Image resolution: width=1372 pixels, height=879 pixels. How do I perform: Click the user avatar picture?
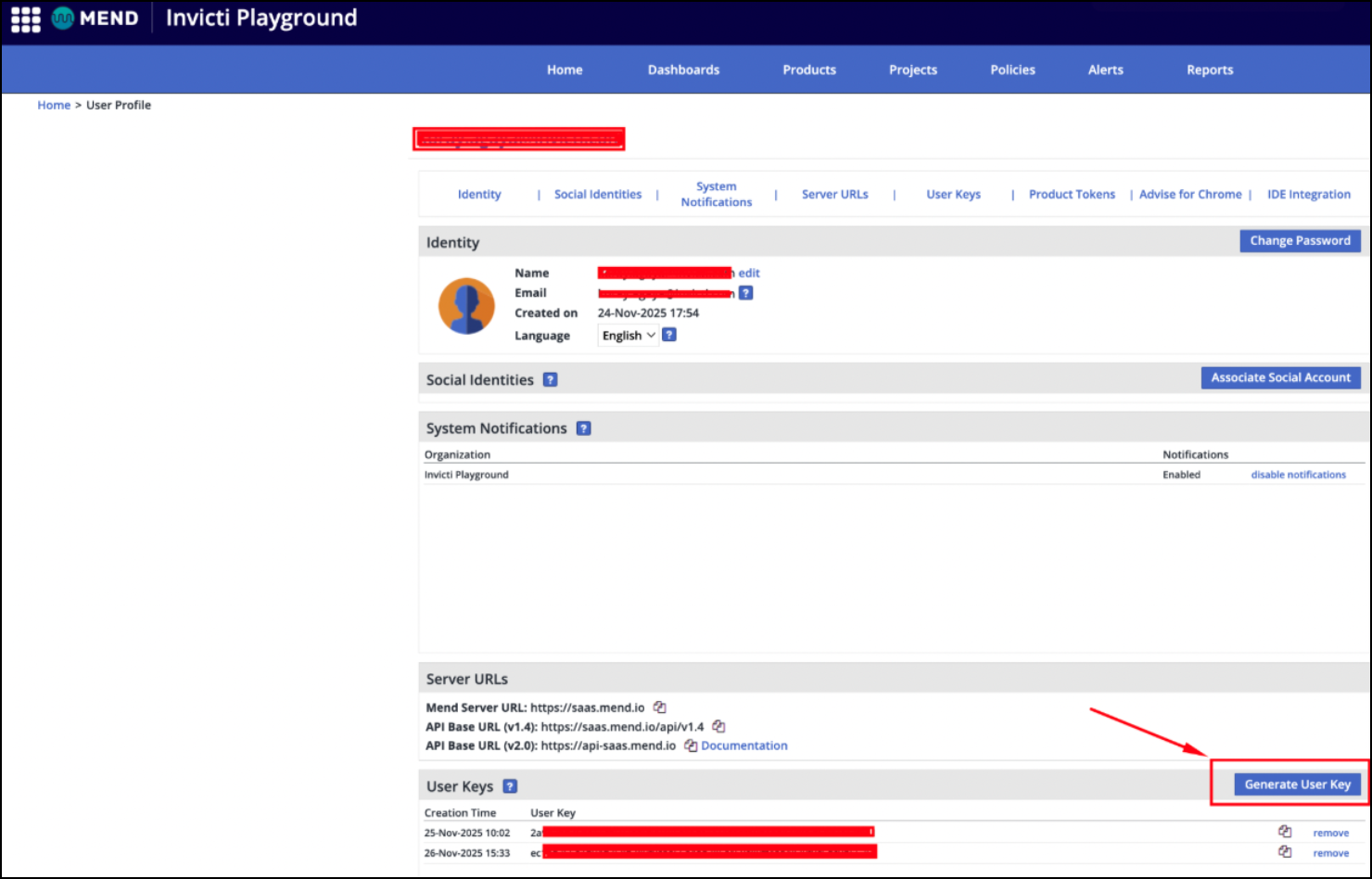(x=466, y=305)
